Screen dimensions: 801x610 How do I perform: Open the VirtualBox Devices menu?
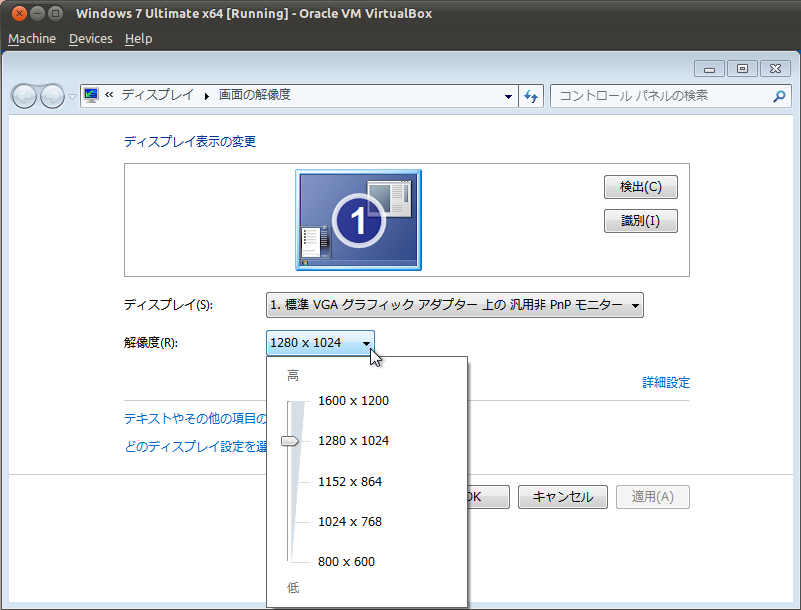click(x=90, y=39)
